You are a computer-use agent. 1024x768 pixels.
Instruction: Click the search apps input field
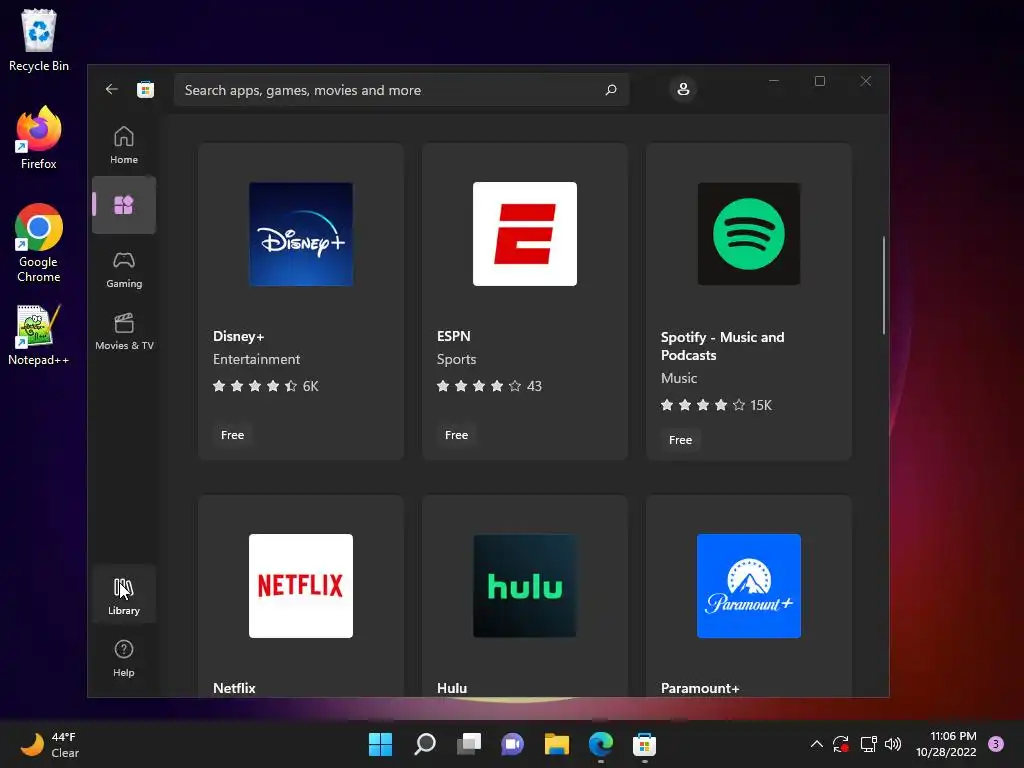tap(401, 89)
